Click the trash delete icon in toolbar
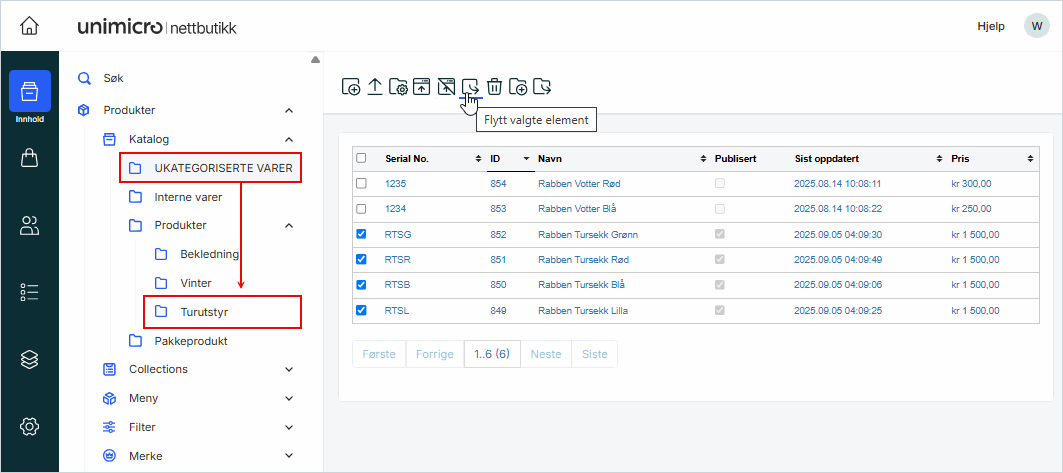1063x473 pixels. click(x=494, y=87)
